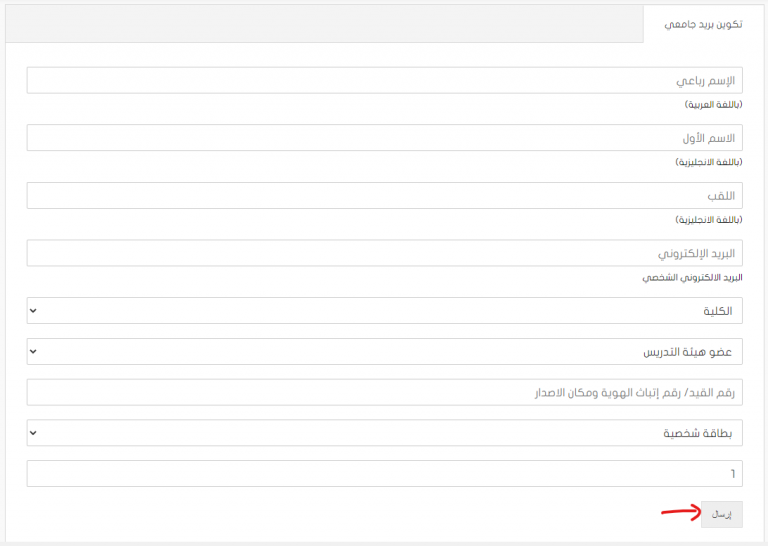
Task: Open the "تكوين بريد جامعي" tab
Action: pos(705,24)
